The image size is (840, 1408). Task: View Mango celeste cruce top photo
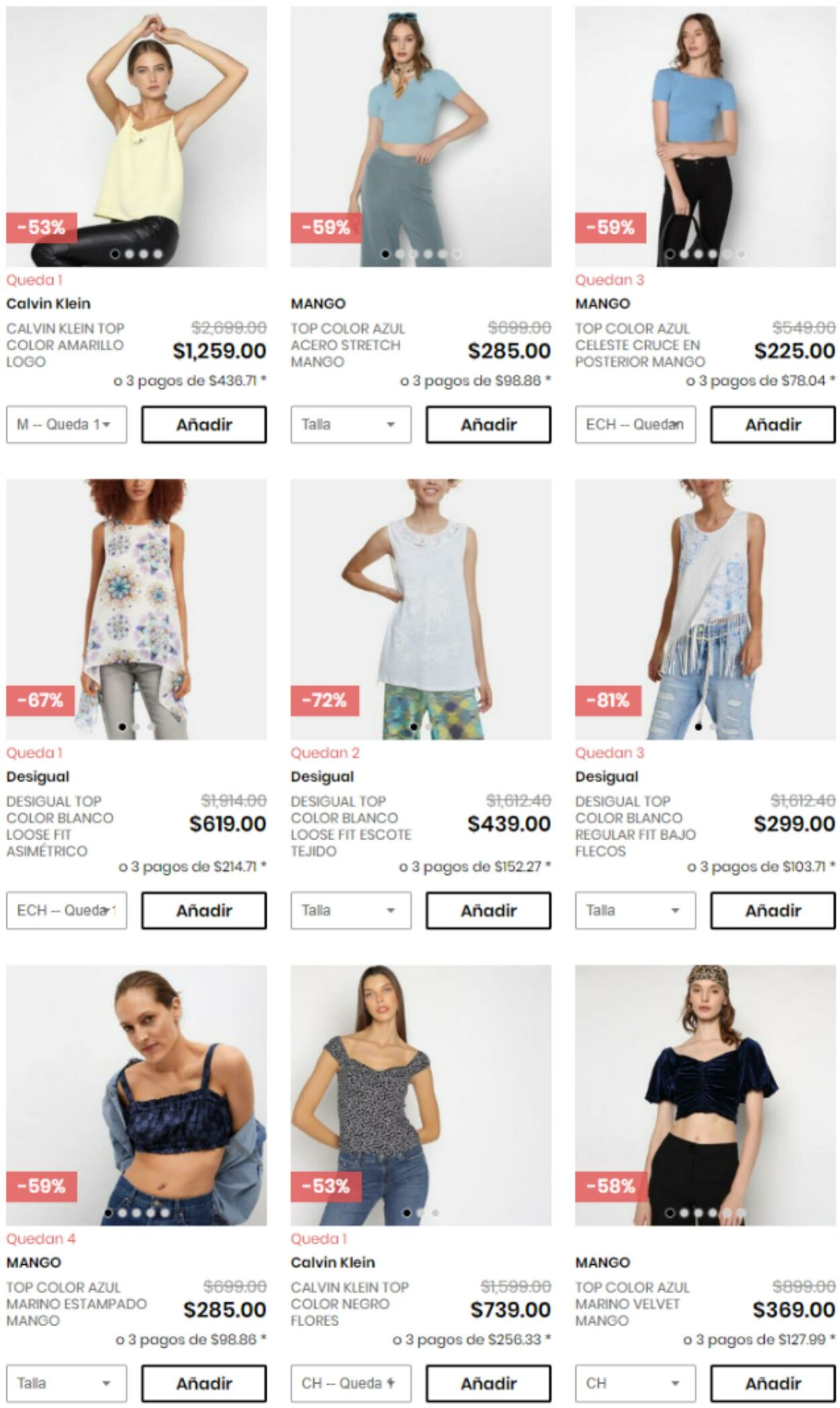pos(706,137)
